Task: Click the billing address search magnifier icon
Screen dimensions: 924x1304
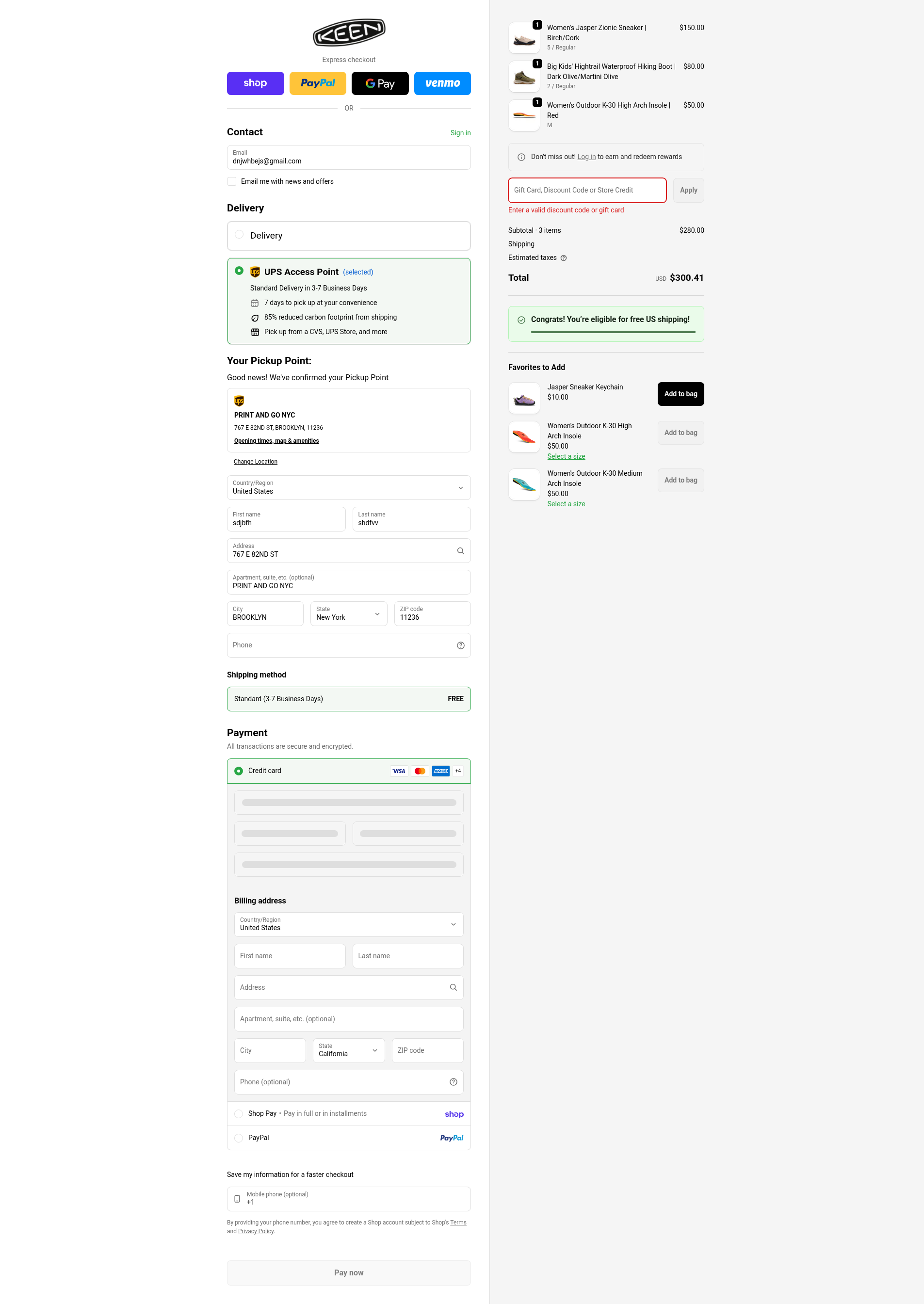Action: (x=453, y=987)
